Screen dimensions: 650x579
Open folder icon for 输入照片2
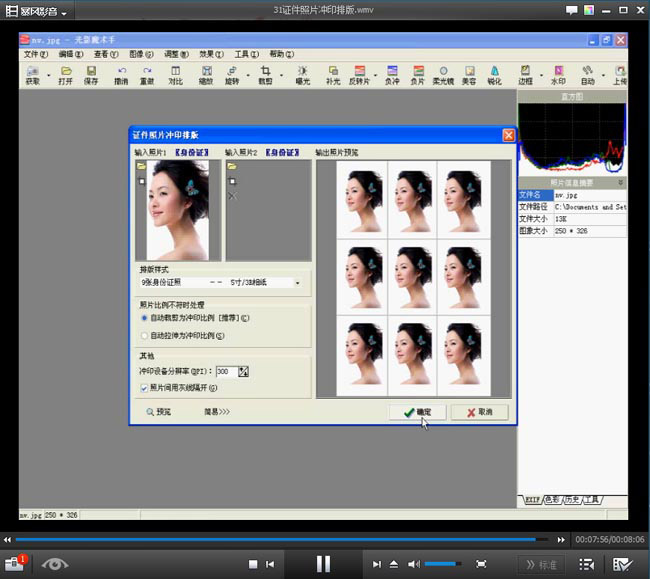pos(232,166)
